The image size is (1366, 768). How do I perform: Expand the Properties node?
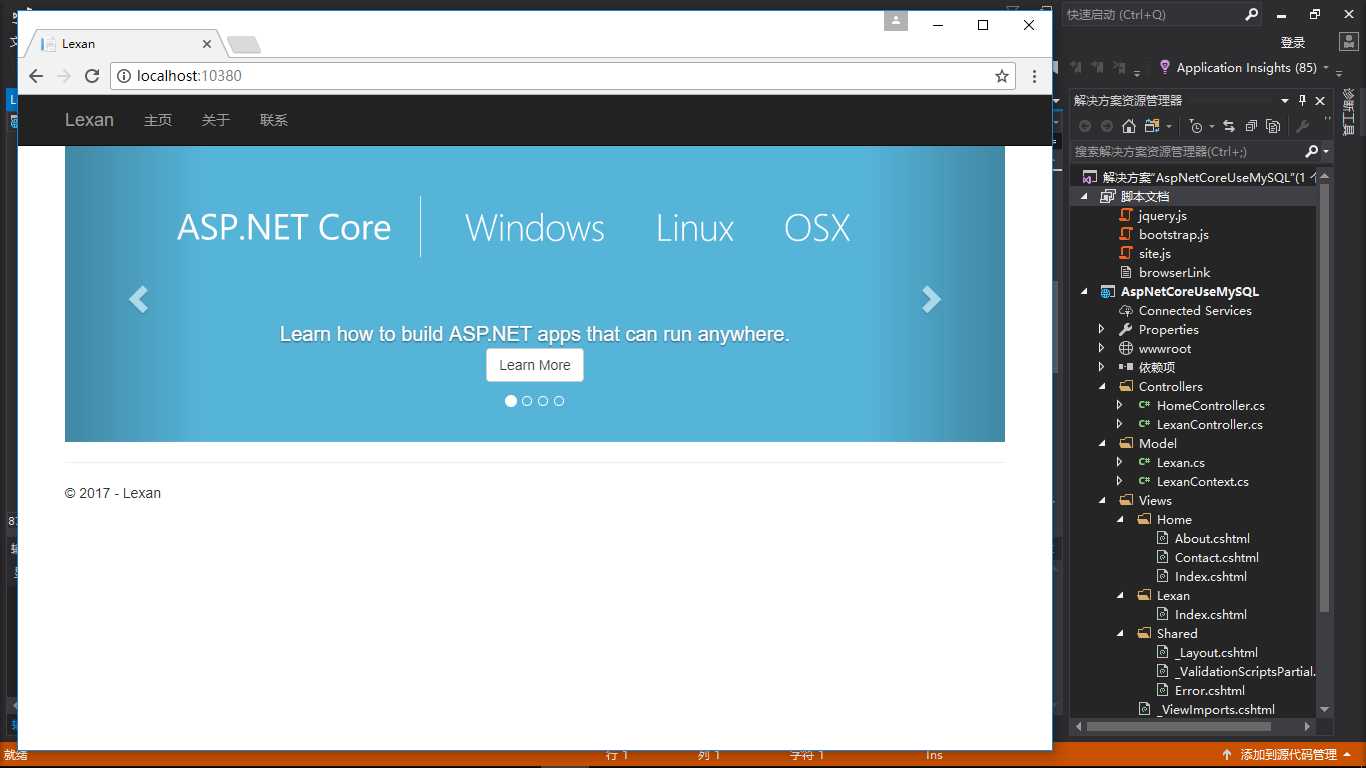pyautogui.click(x=1102, y=330)
